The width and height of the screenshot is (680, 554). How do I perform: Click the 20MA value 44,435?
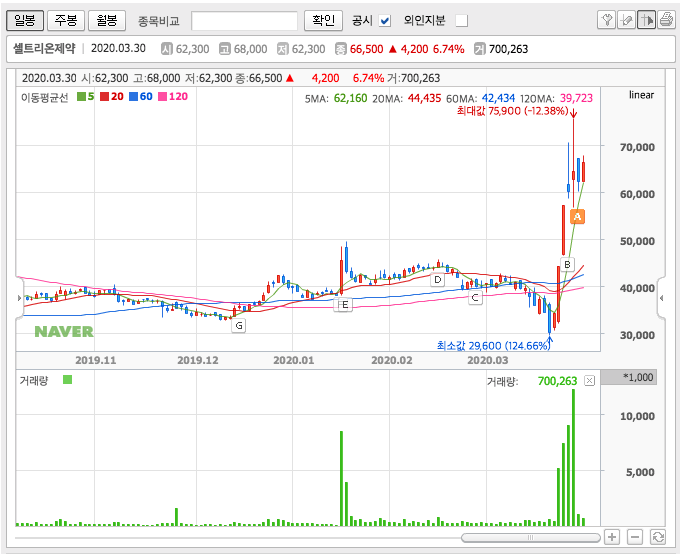424,98
